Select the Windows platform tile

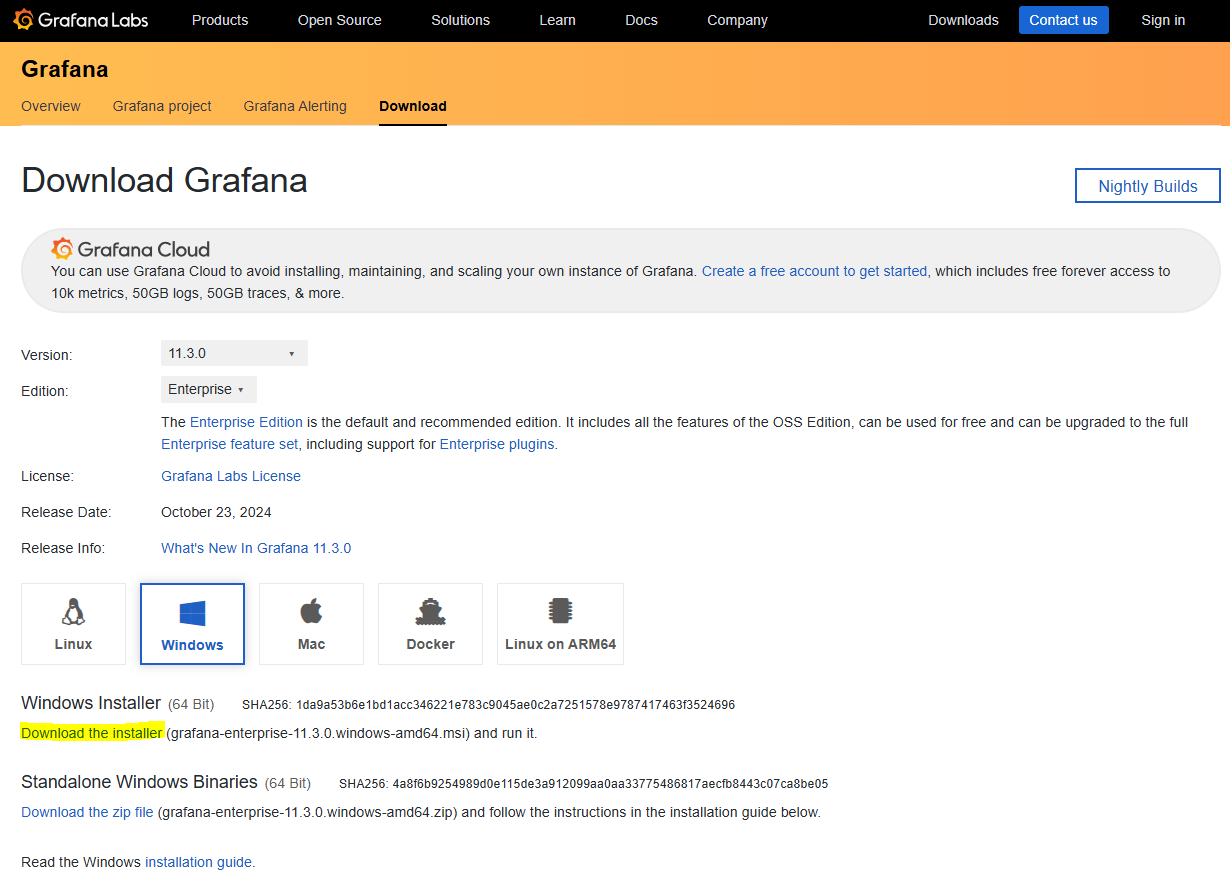[192, 624]
